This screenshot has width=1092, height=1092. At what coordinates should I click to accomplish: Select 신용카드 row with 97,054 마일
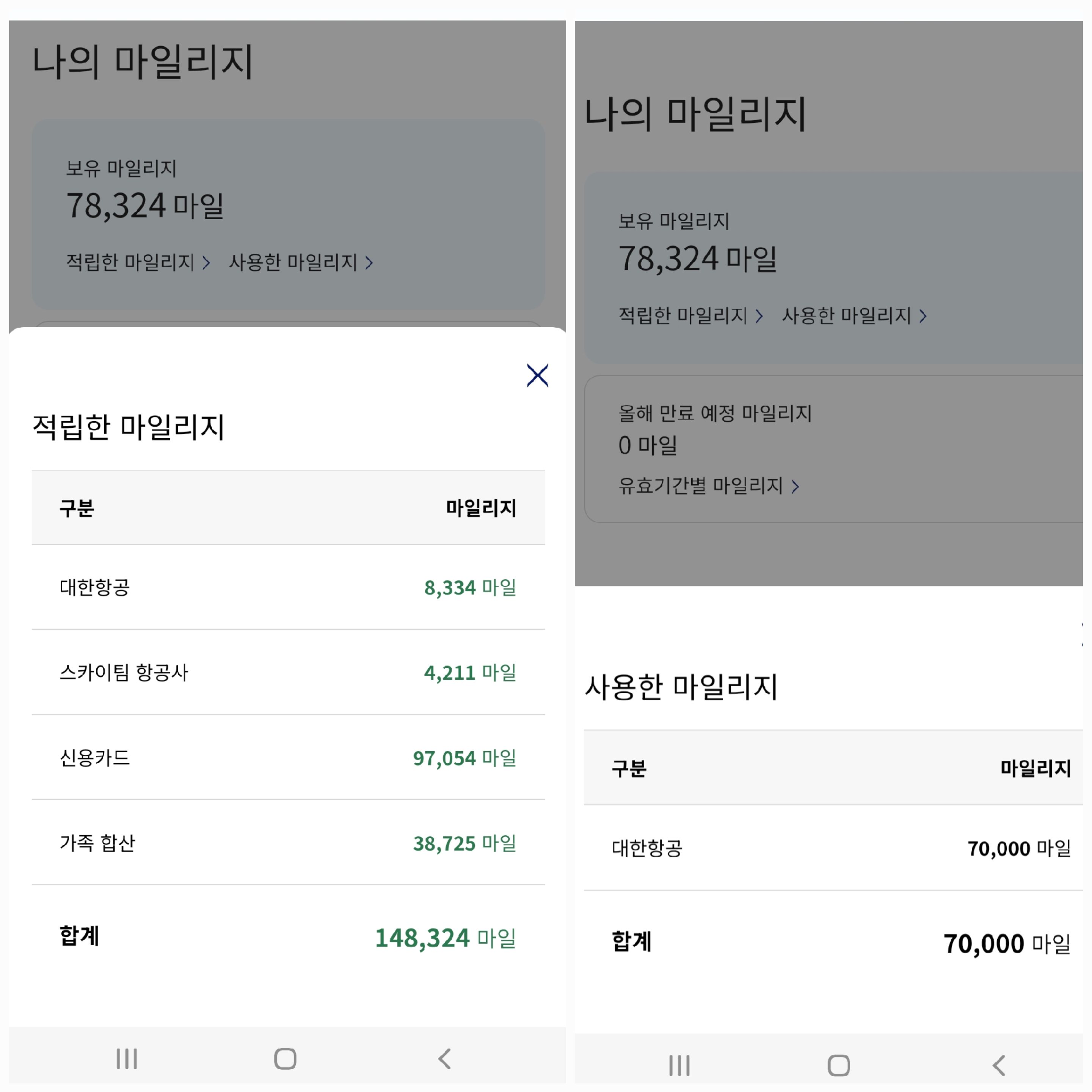[x=288, y=758]
